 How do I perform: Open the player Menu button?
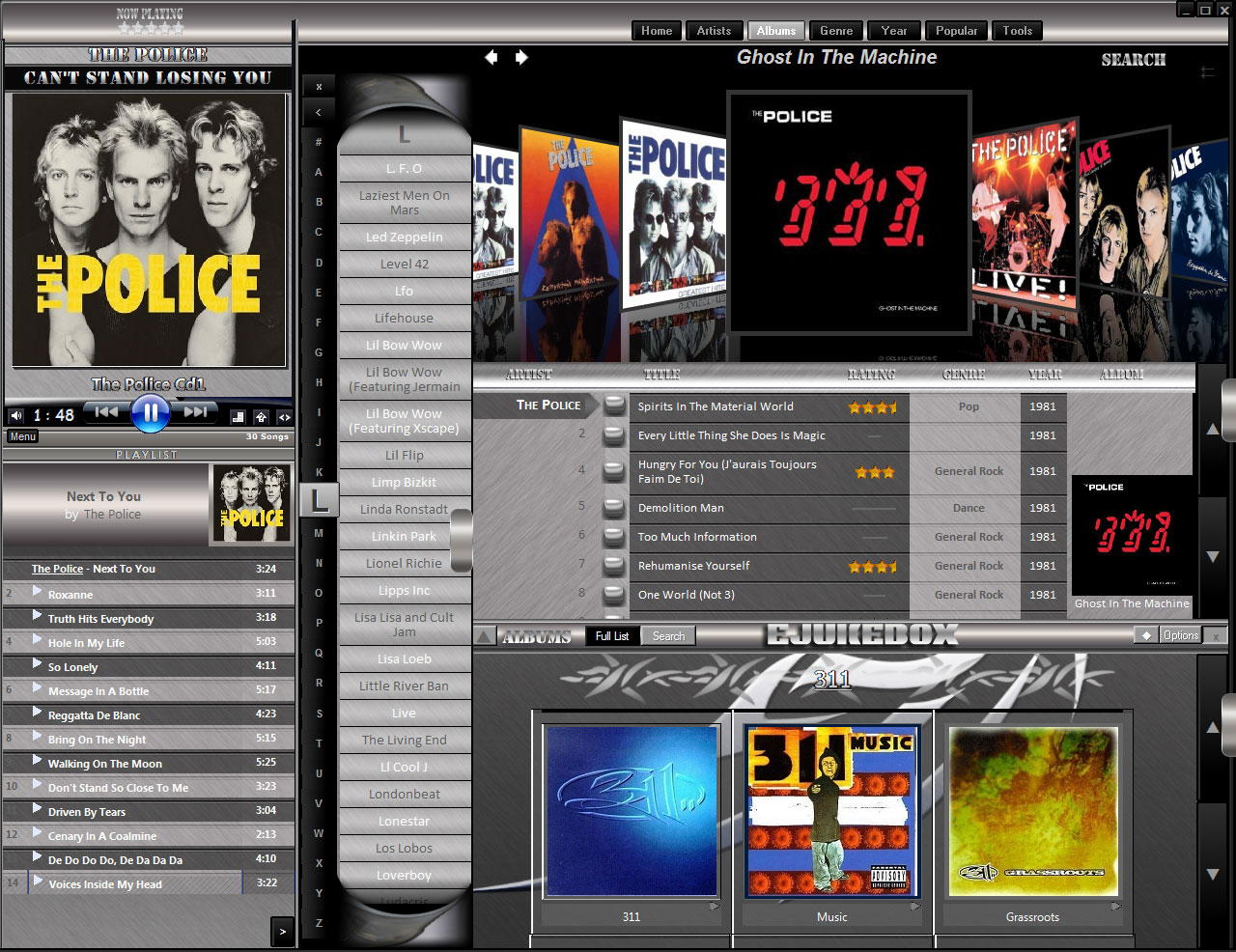[x=23, y=436]
